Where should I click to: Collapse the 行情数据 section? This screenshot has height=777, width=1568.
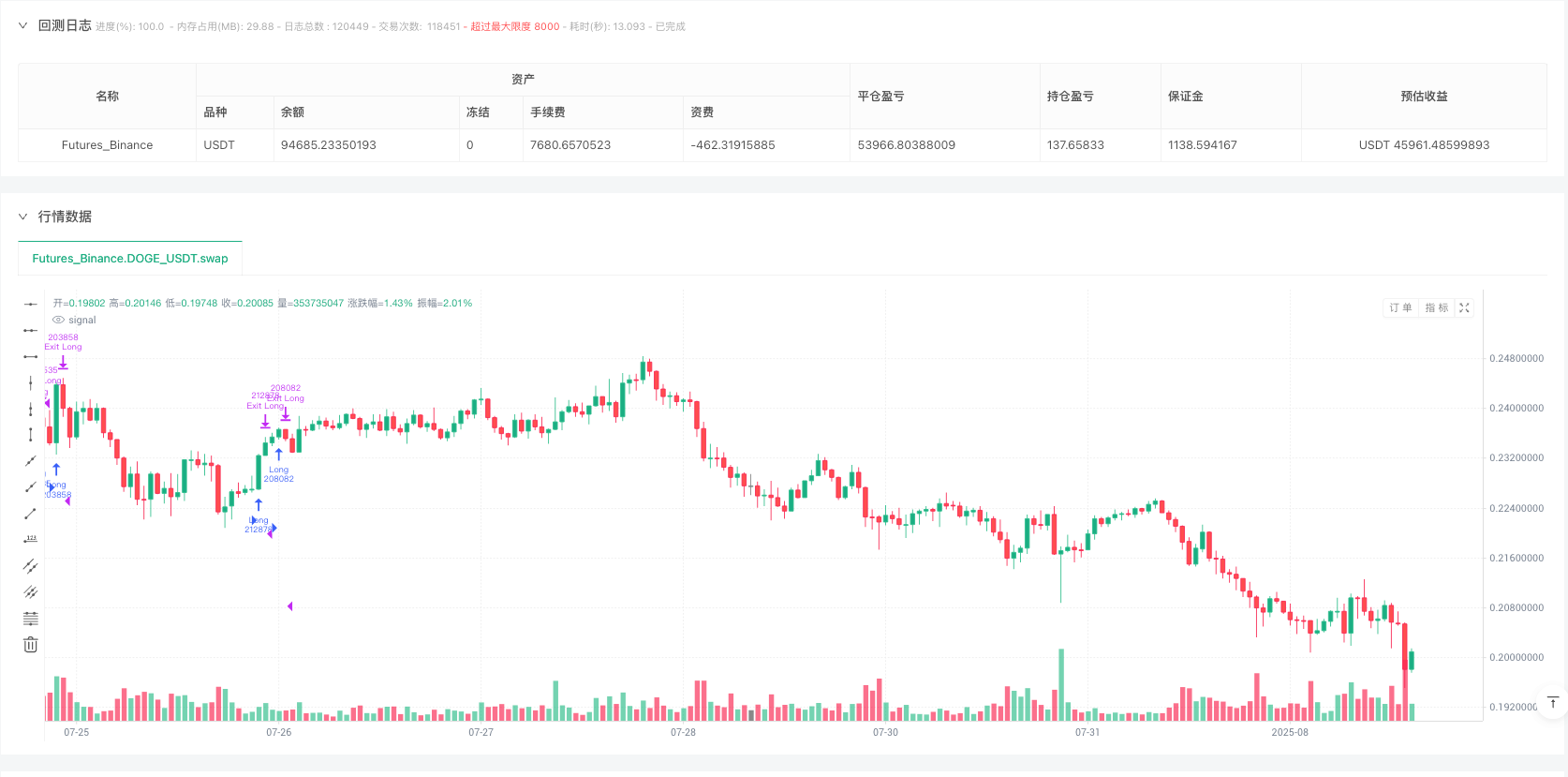(x=22, y=217)
